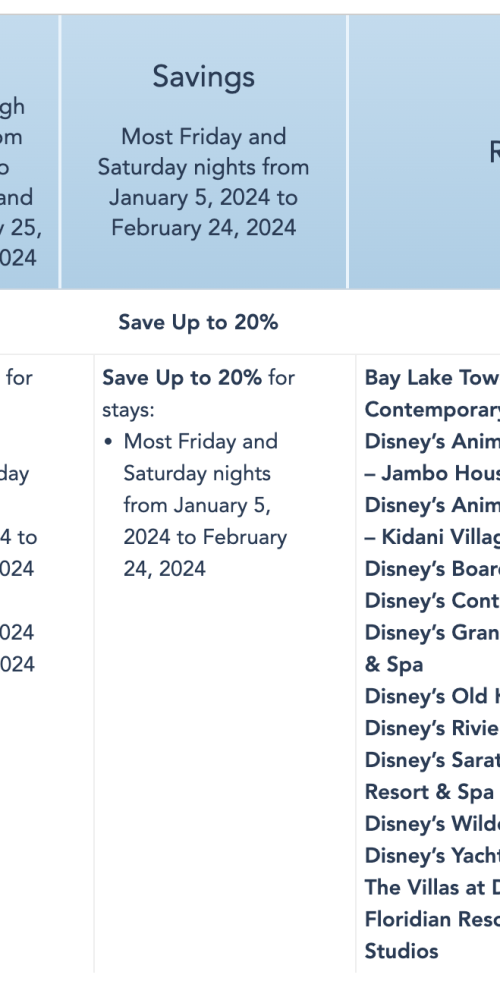The width and height of the screenshot is (500, 1000).
Task: Click the Bay Lake Tower resort name
Action: tap(432, 378)
